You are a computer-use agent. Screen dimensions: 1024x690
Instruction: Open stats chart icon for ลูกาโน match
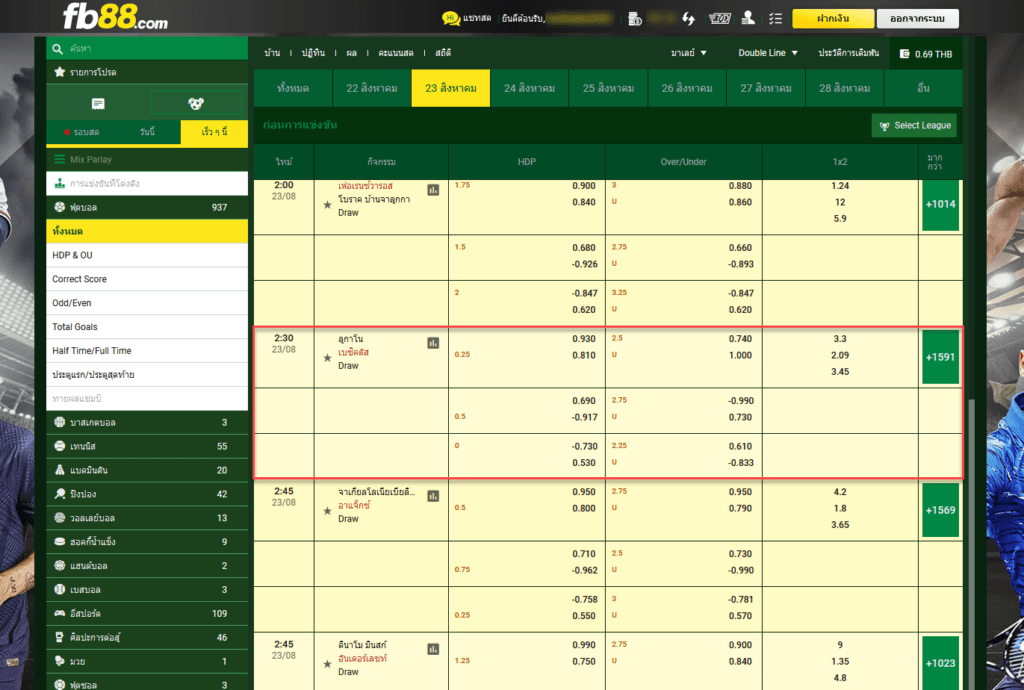[433, 343]
